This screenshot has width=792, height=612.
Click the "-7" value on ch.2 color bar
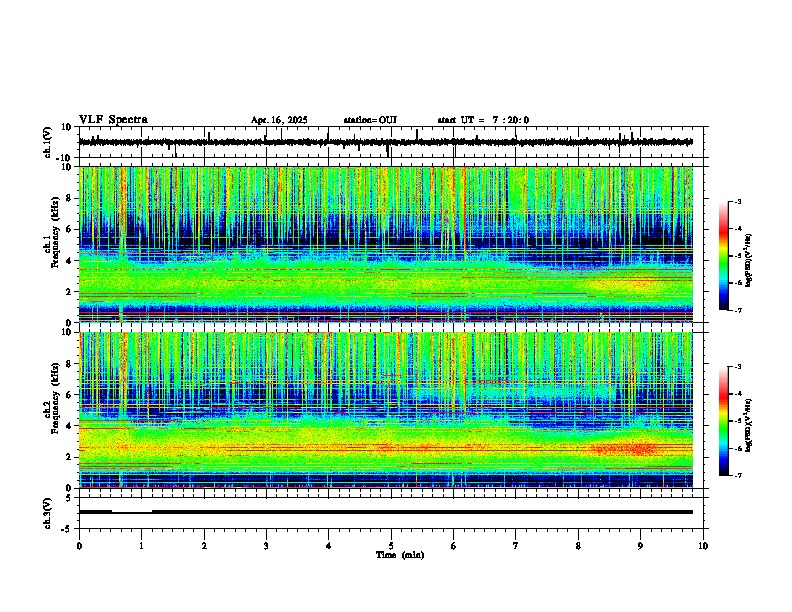[738, 475]
